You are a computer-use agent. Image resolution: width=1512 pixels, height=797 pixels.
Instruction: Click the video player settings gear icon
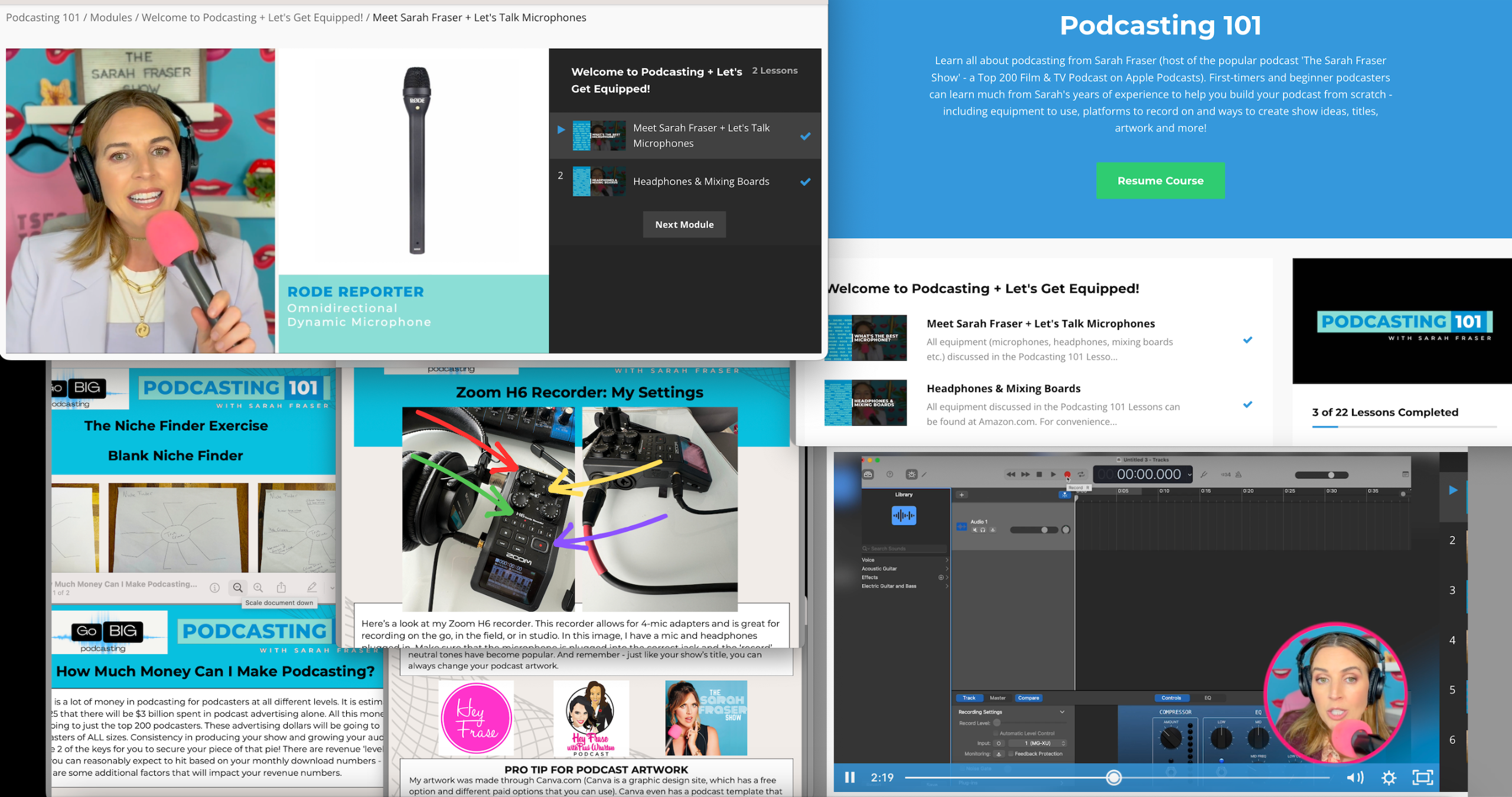click(x=1389, y=778)
